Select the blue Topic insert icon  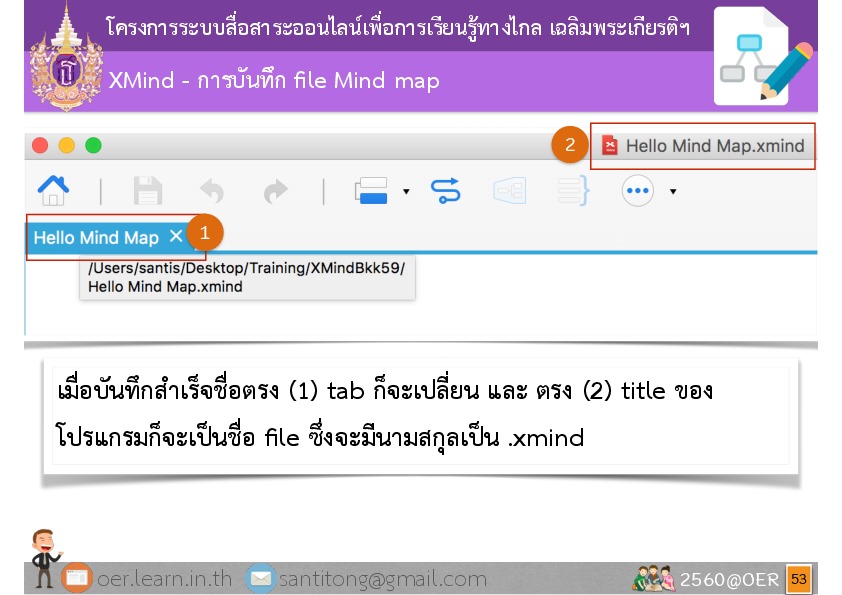[372, 190]
